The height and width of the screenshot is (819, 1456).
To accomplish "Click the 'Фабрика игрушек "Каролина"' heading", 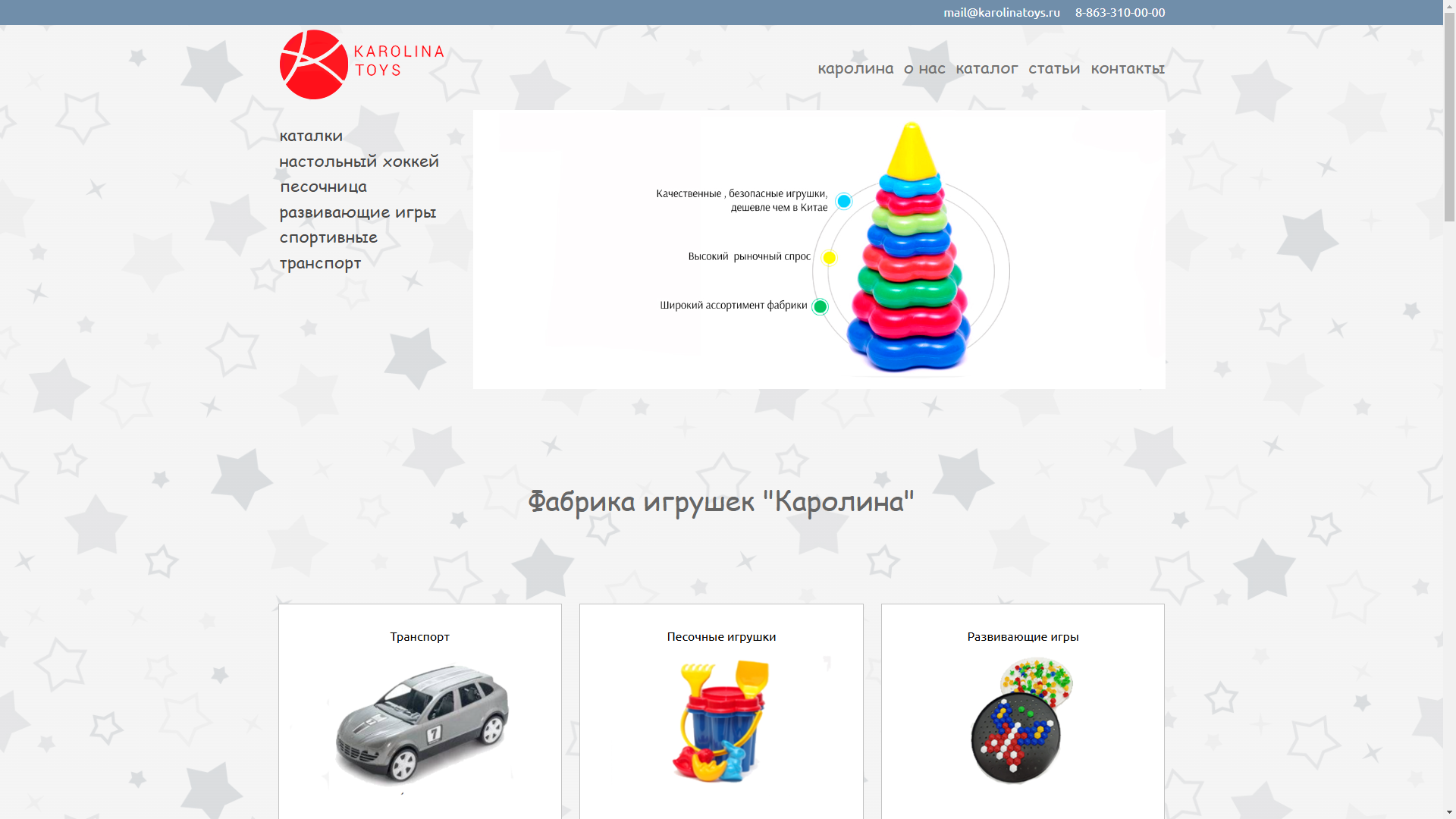I will [x=721, y=500].
